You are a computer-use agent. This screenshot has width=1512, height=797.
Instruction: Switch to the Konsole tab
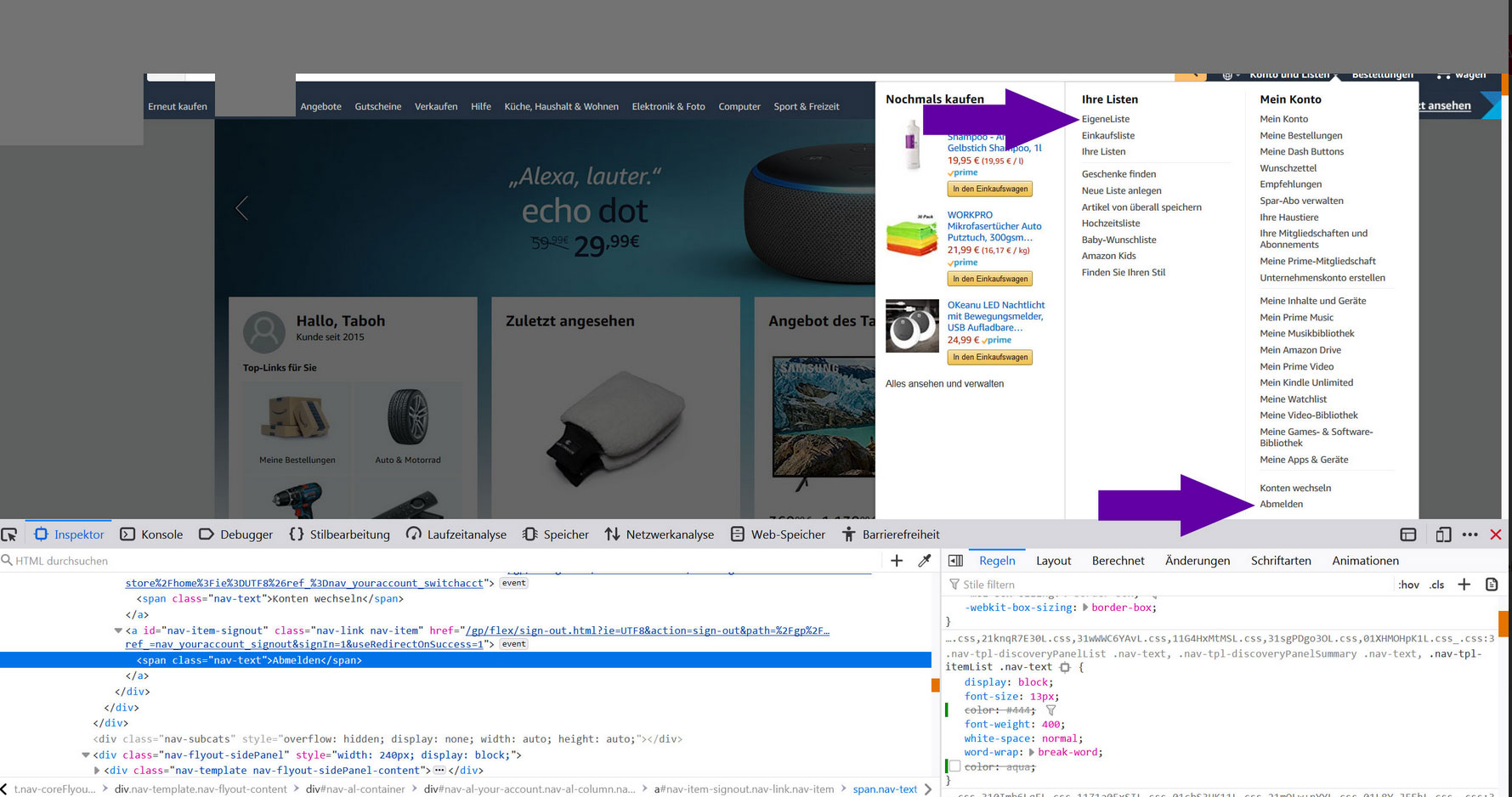[152, 534]
